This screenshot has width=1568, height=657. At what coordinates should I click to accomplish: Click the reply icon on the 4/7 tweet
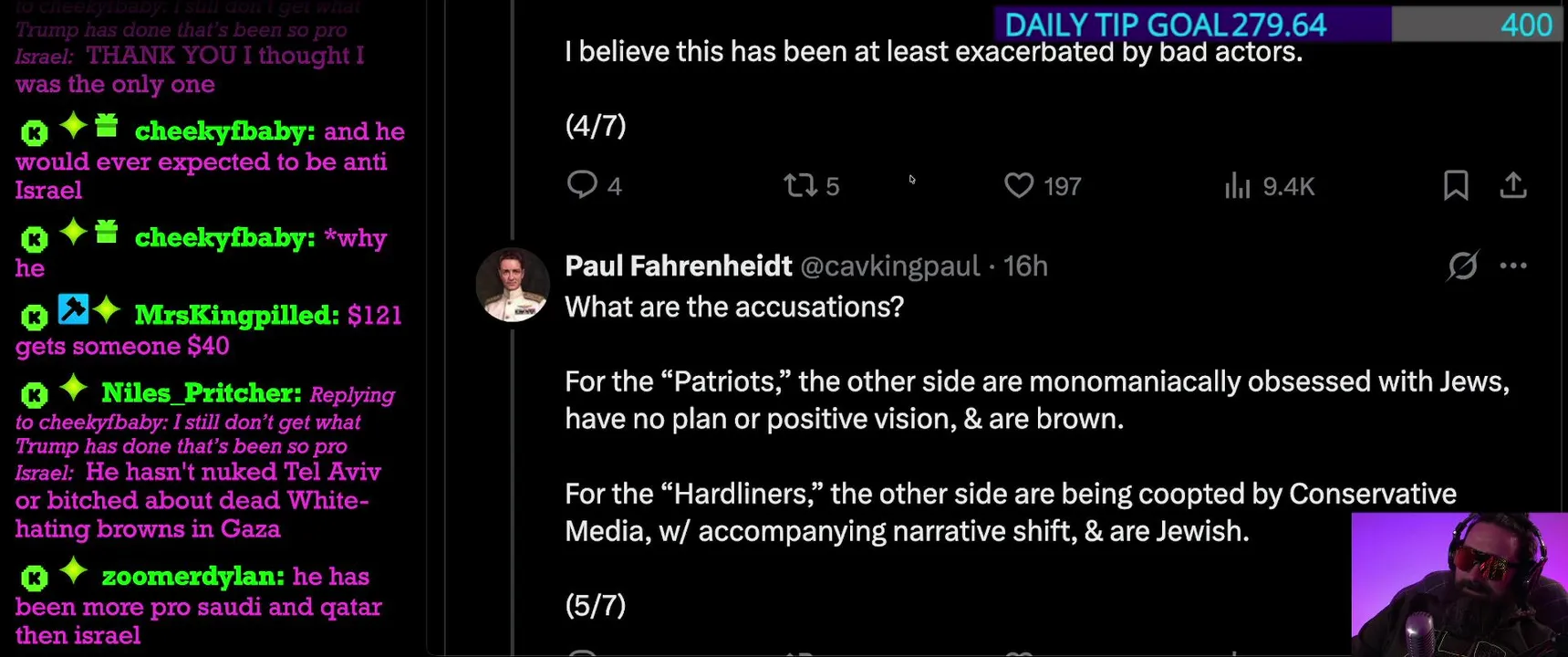[x=582, y=185]
